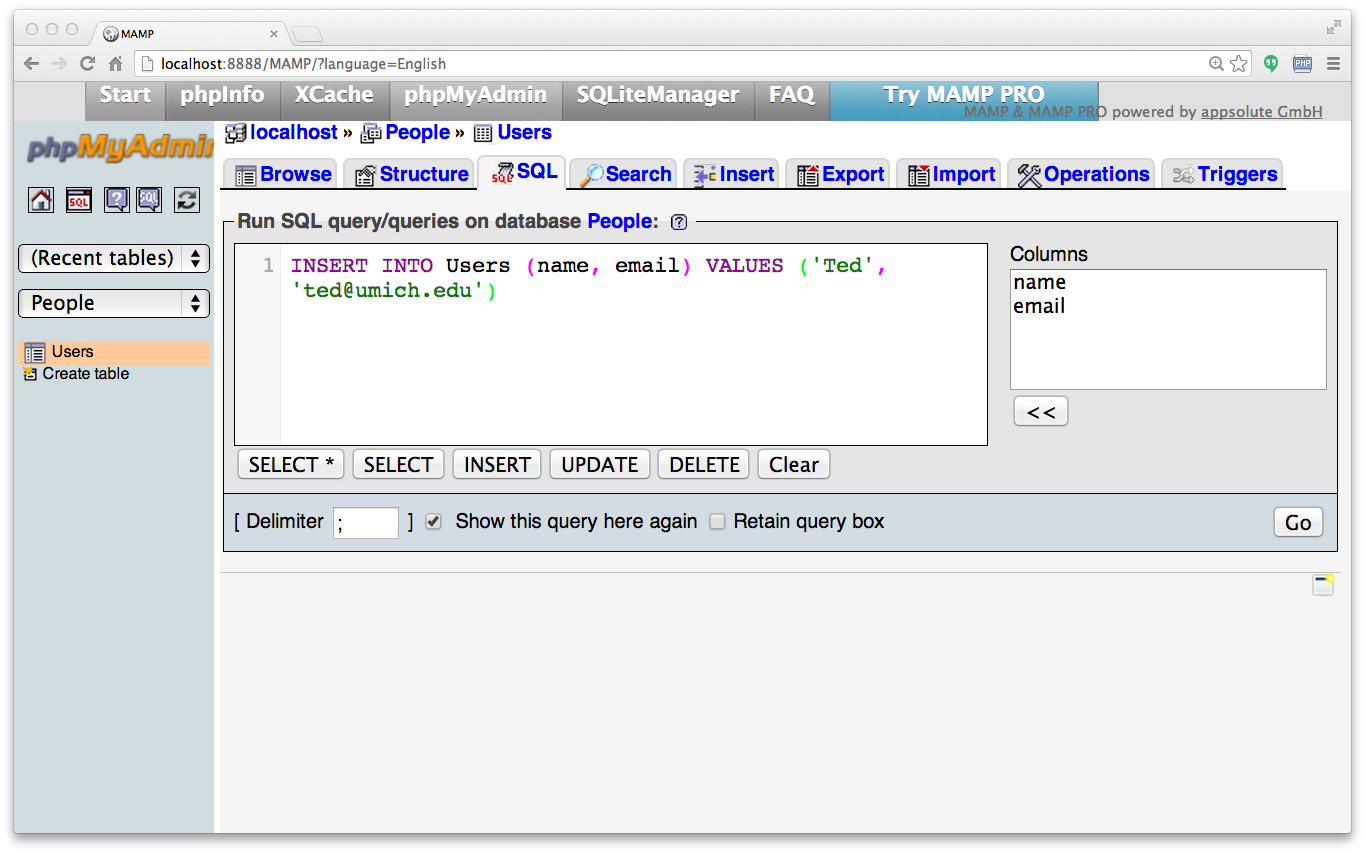1365x853 pixels.
Task: Open the Recent tables dropdown
Action: 114,258
